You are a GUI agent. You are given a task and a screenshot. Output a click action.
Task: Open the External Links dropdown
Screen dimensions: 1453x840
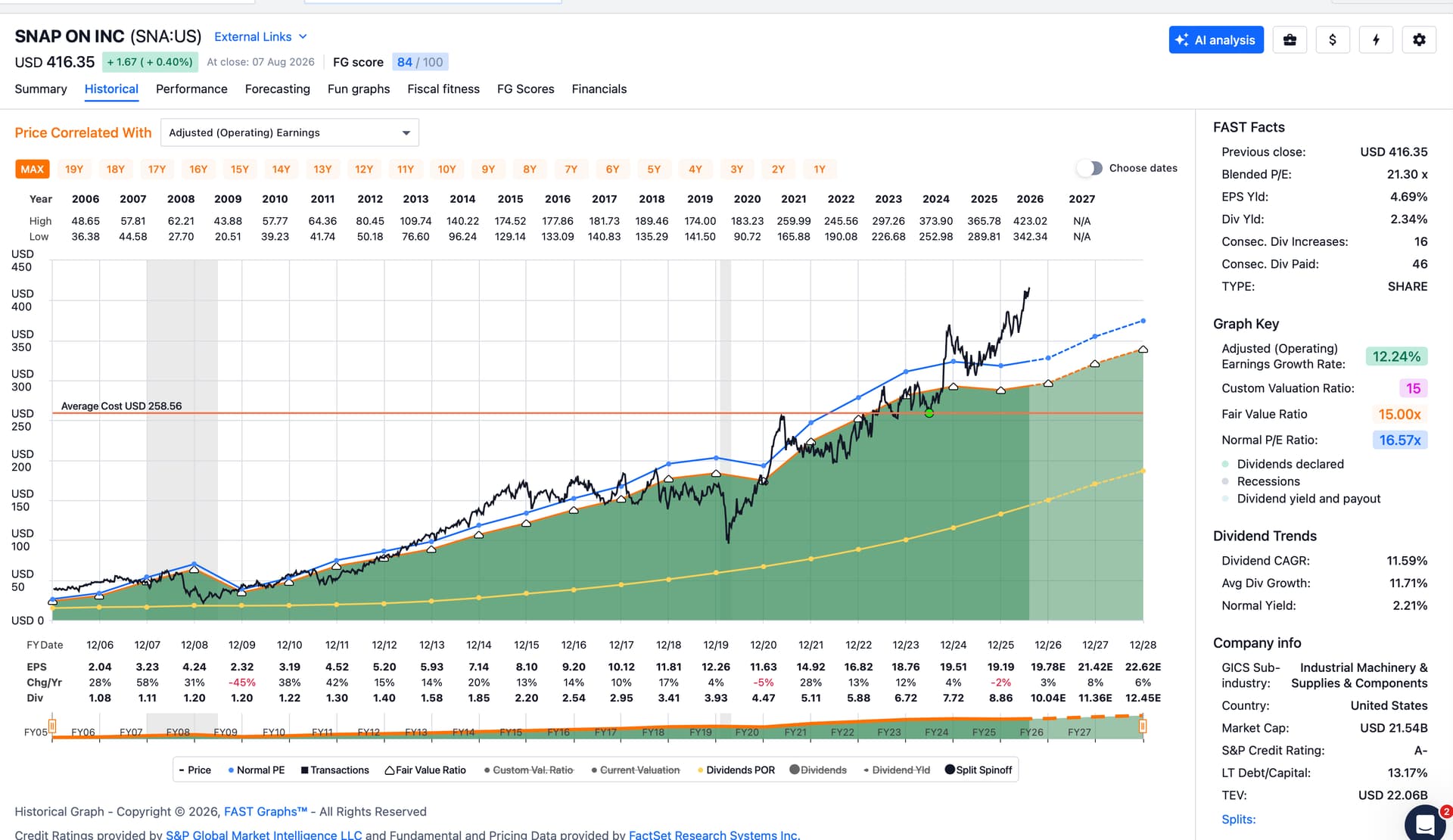tap(260, 36)
